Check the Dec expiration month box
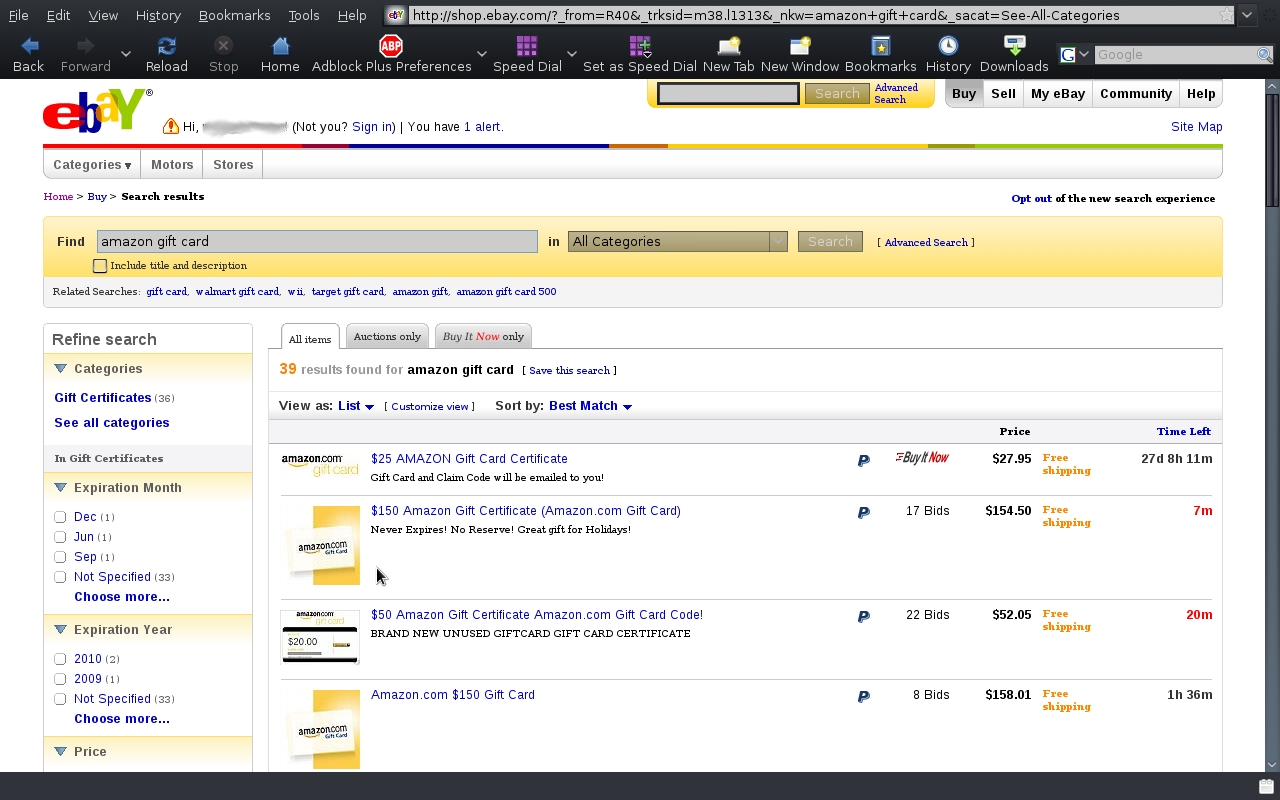The height and width of the screenshot is (800, 1280). pyautogui.click(x=60, y=517)
